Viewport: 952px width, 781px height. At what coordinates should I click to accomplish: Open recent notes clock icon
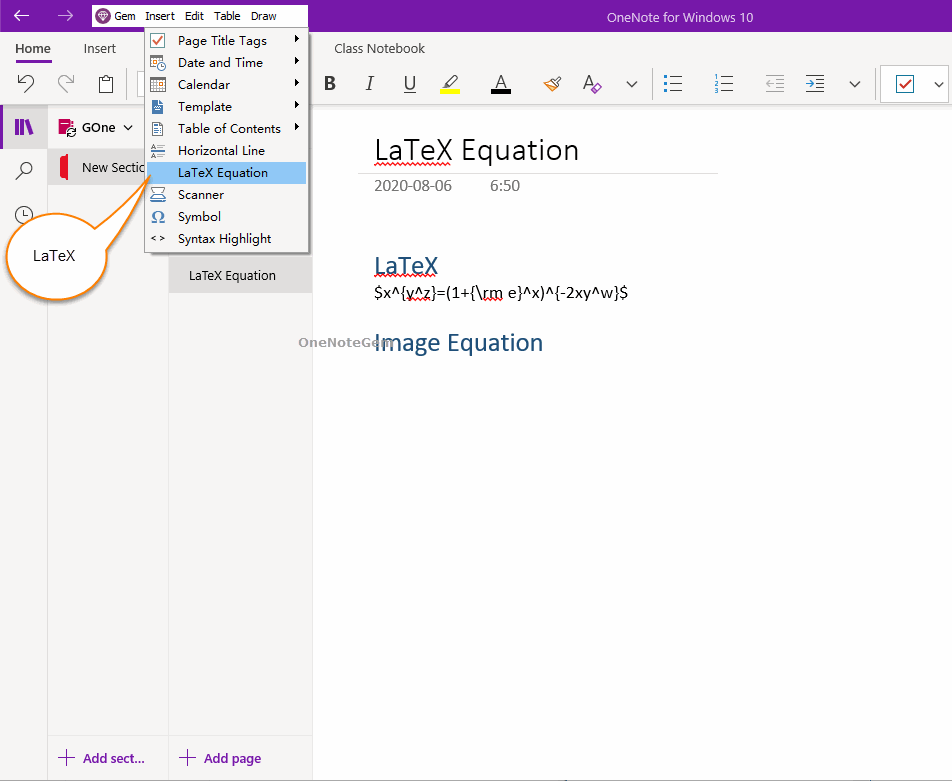click(24, 215)
